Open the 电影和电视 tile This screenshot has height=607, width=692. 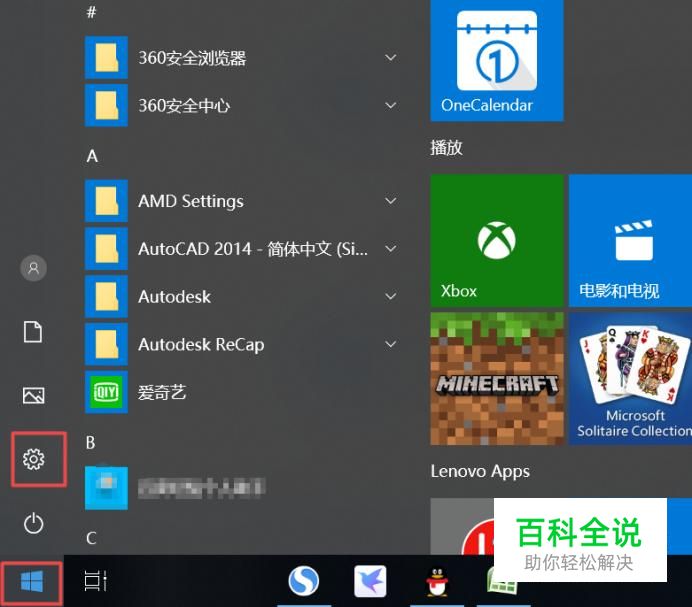[630, 241]
